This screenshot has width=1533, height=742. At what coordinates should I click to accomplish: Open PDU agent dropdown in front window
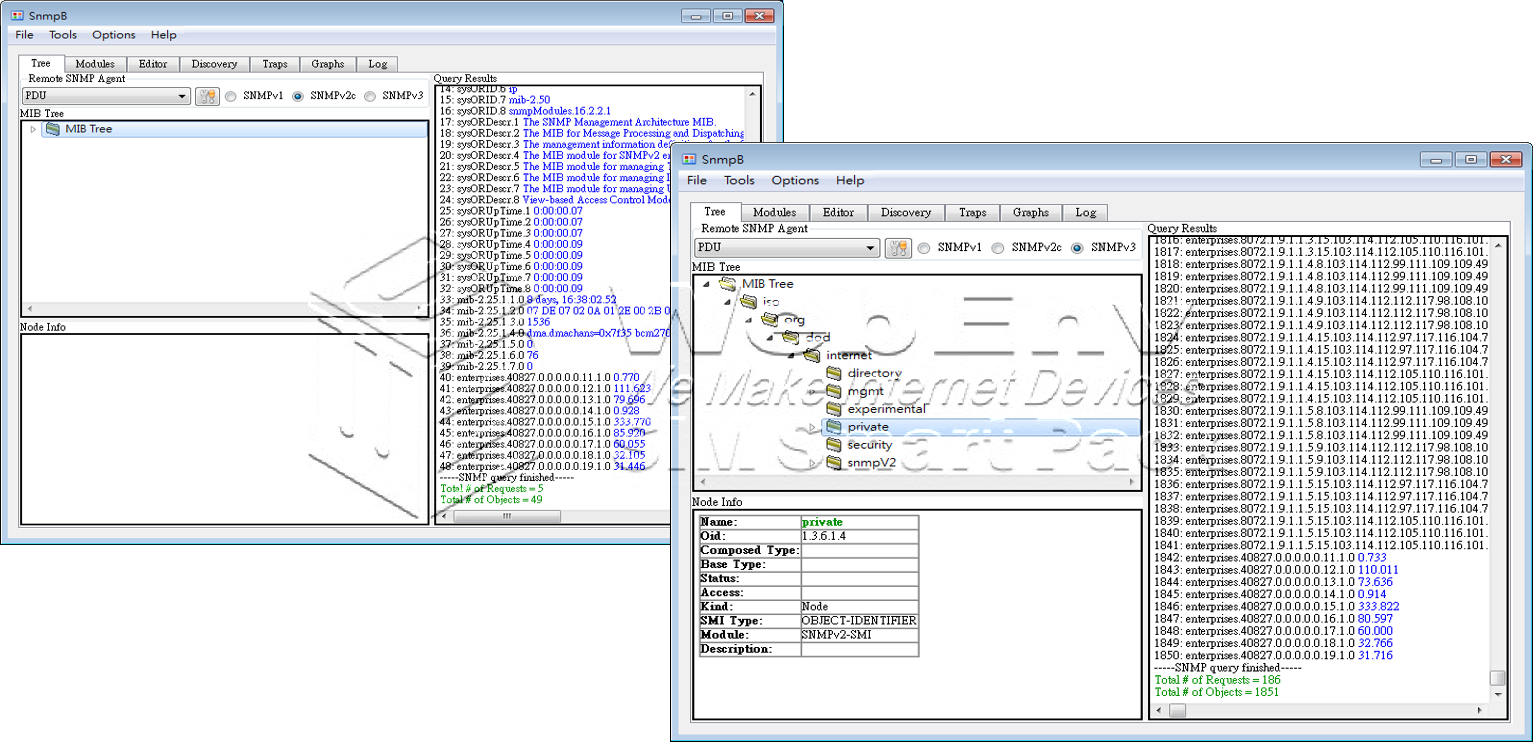(x=787, y=248)
